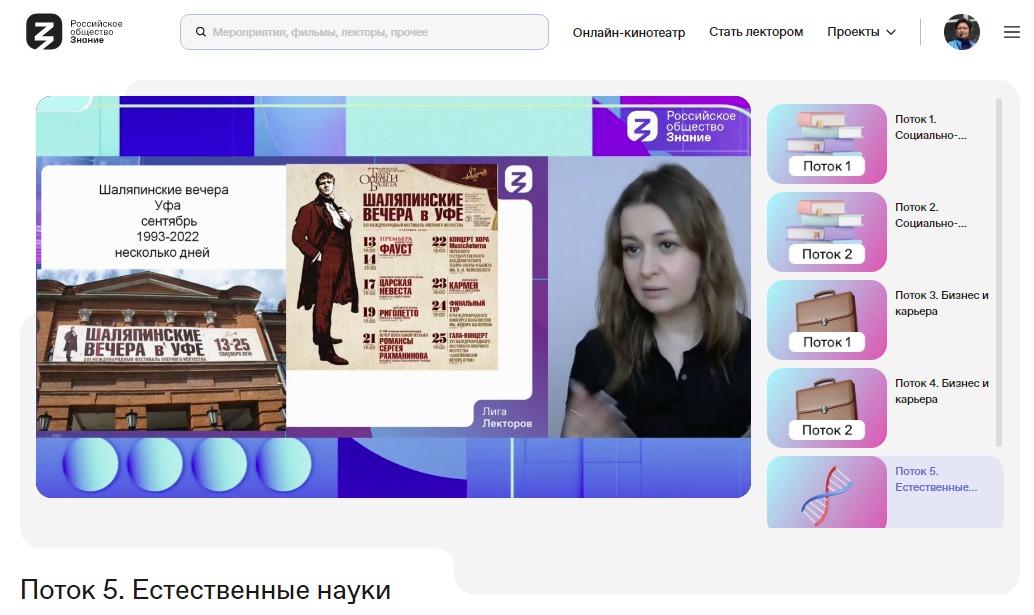Viewport: 1034px width, 615px height.
Task: Click the lecture video player
Action: (393, 297)
